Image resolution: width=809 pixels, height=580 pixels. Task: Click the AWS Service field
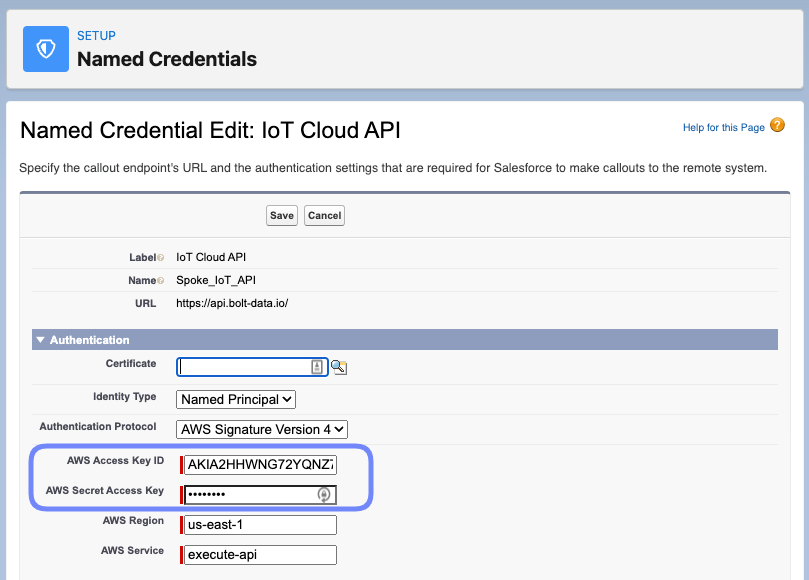[261, 555]
